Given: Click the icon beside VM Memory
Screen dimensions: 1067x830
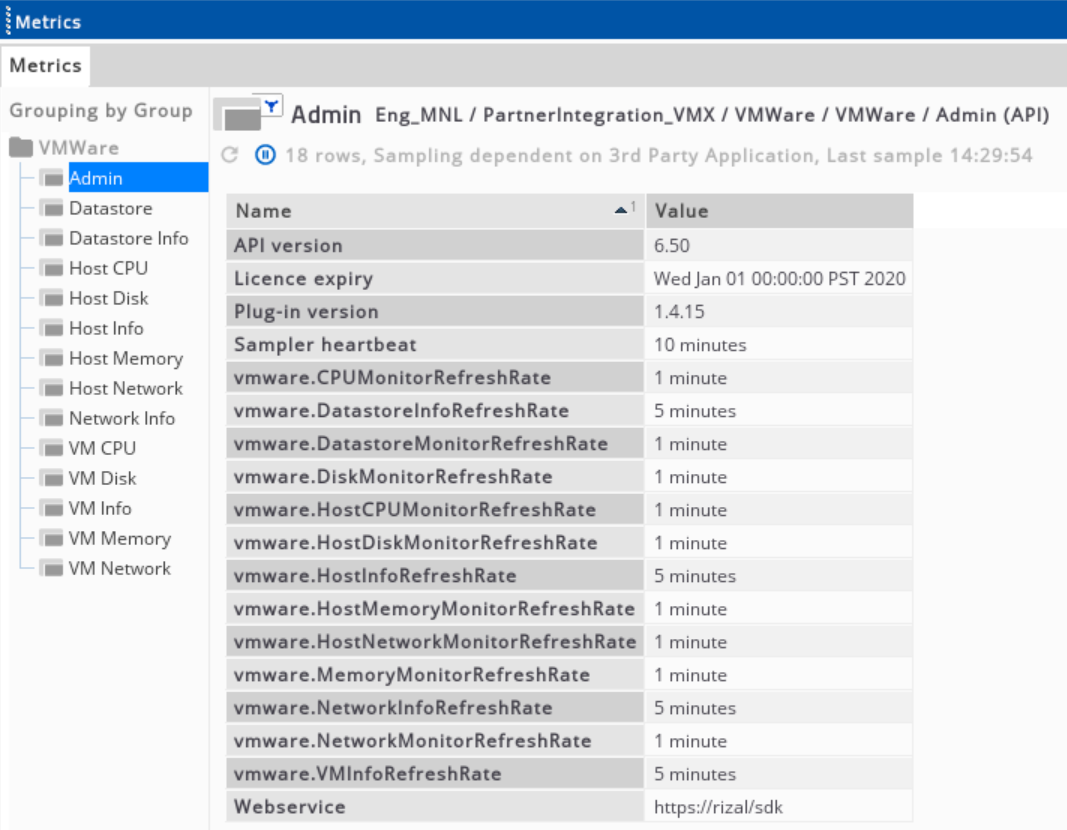Looking at the screenshot, I should [52, 538].
